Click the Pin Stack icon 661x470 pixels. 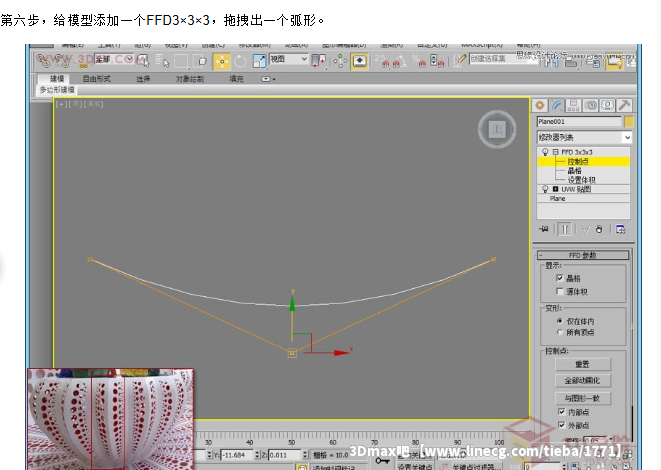544,229
